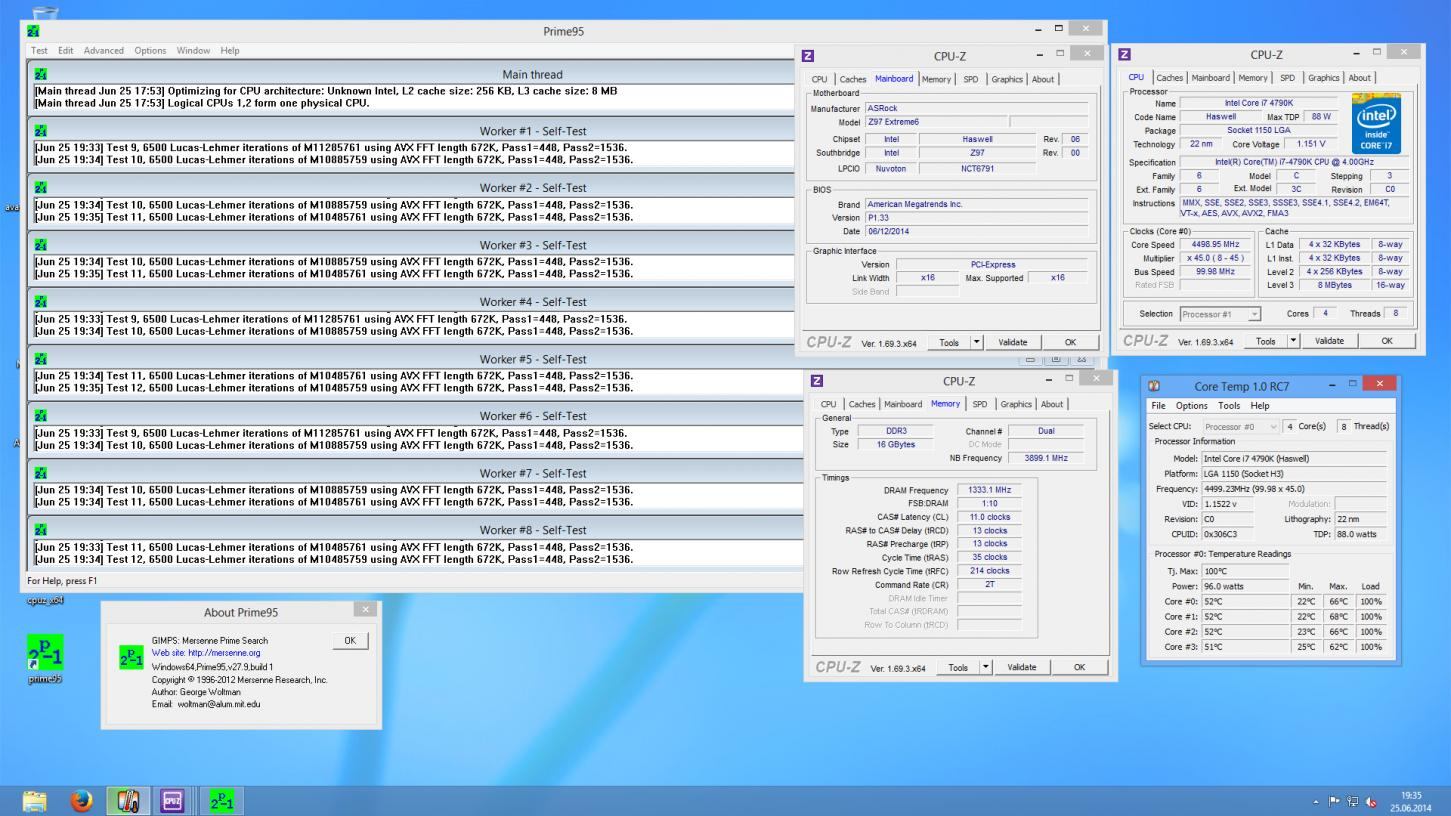Click the Core Temp title bar icon
The width and height of the screenshot is (1451, 816).
pyautogui.click(x=1154, y=386)
